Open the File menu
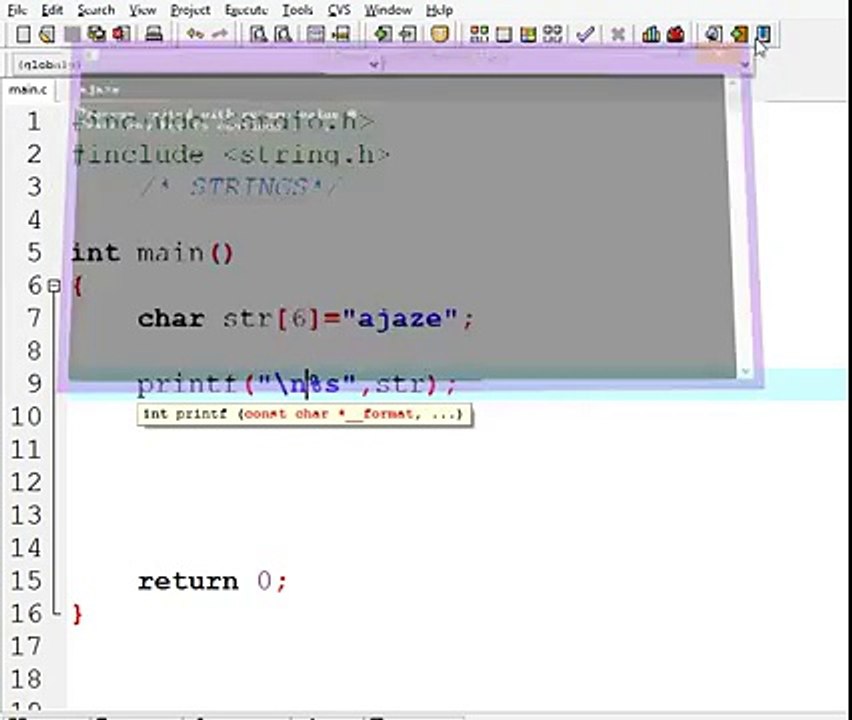 coord(17,10)
